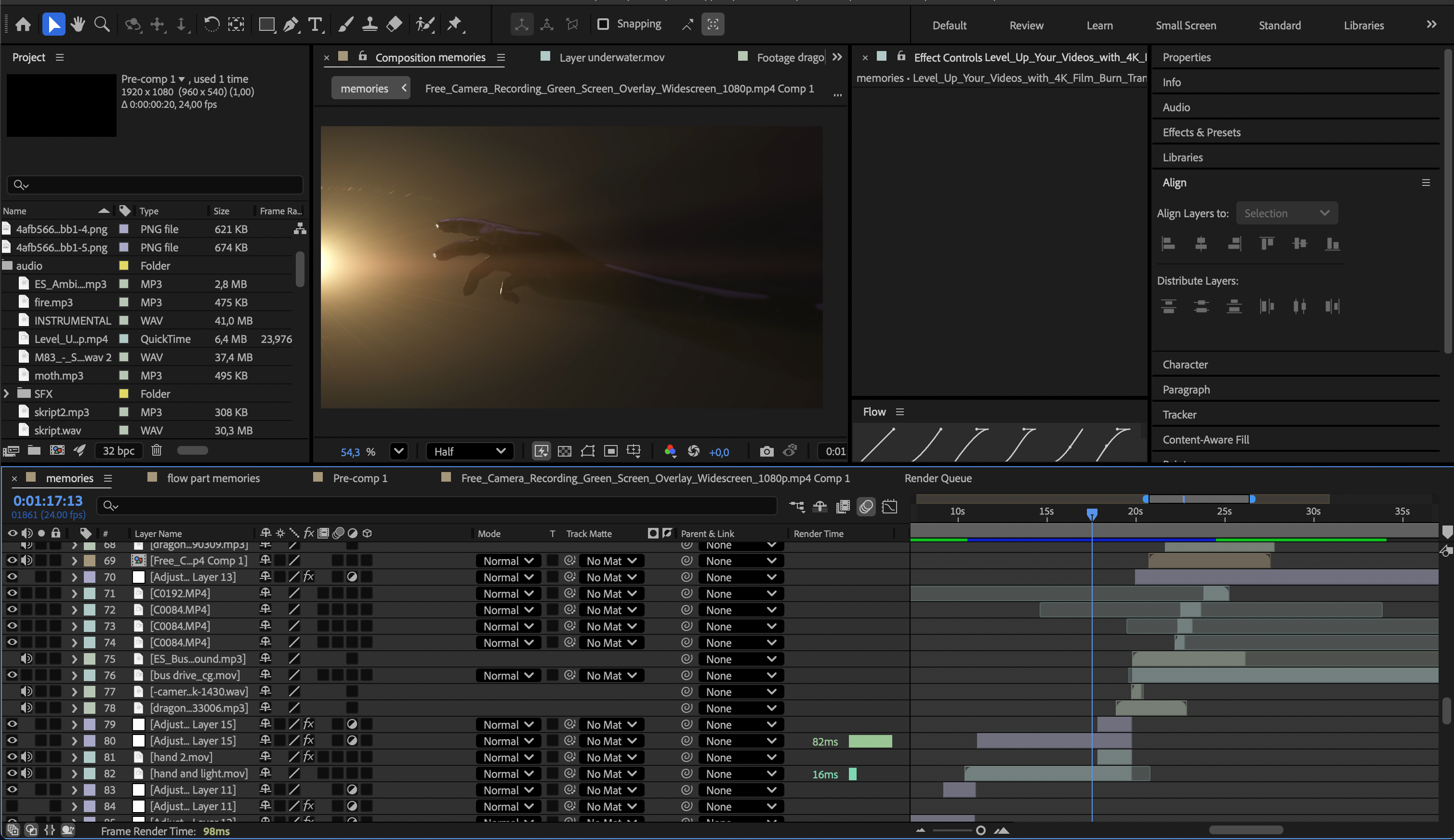Switch to flow part memories timeline tab
The image size is (1454, 840).
(x=213, y=478)
